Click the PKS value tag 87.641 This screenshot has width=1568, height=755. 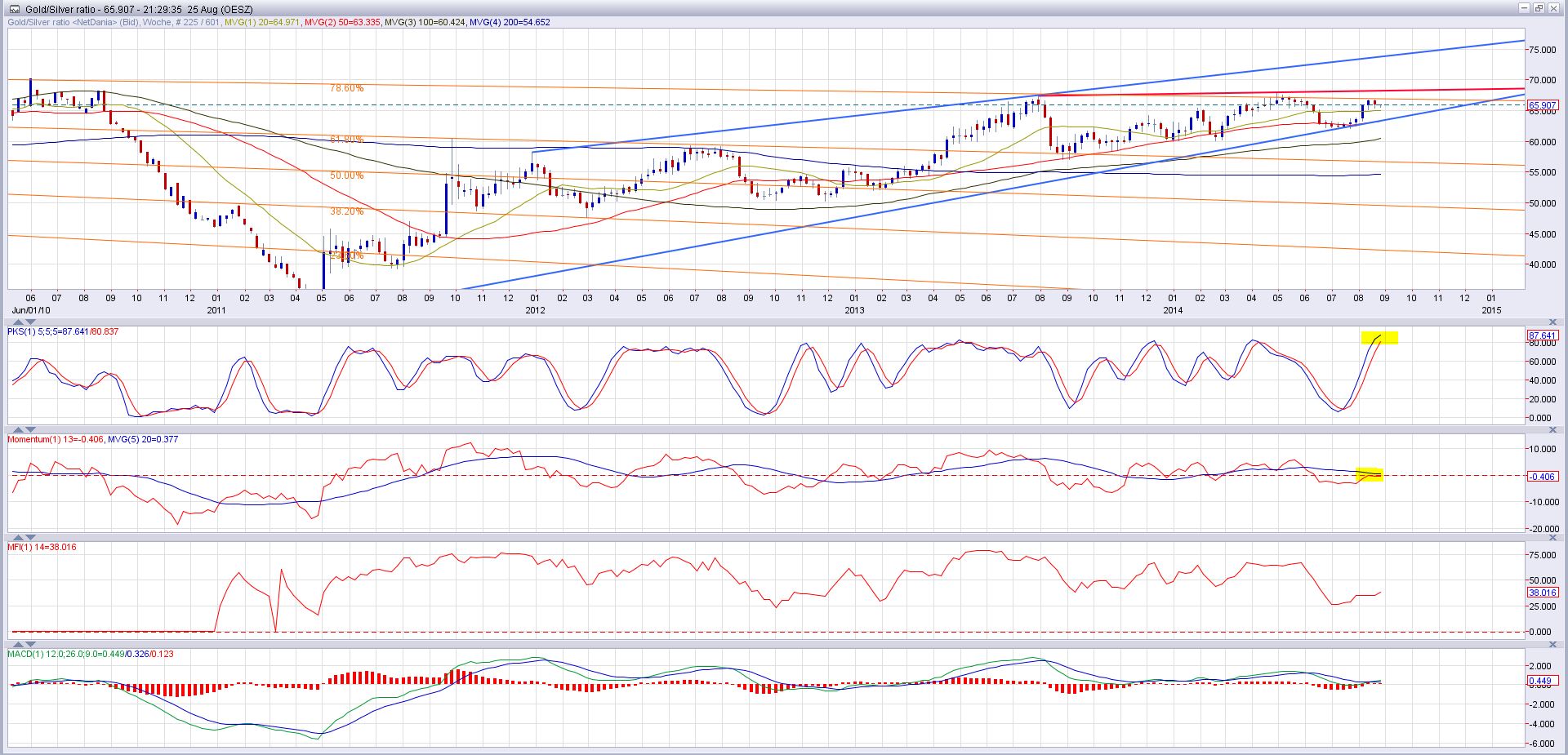pyautogui.click(x=1542, y=335)
